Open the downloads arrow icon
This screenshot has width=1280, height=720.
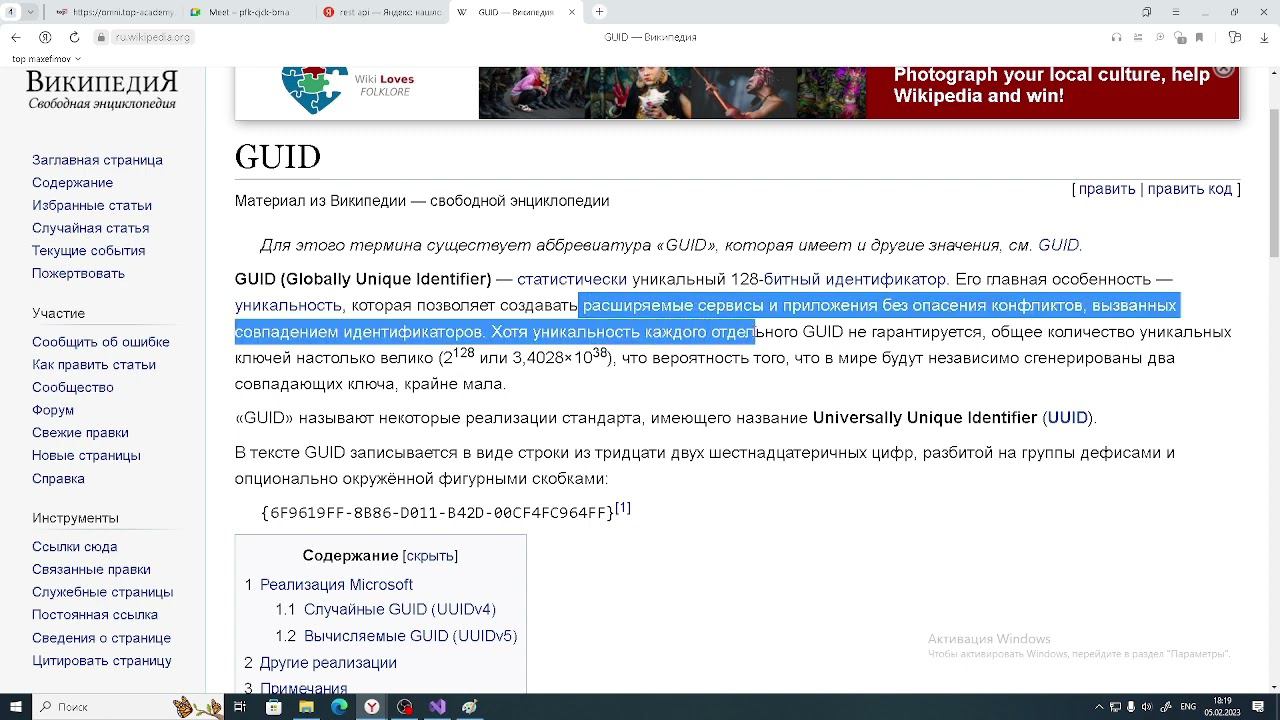[1263, 37]
